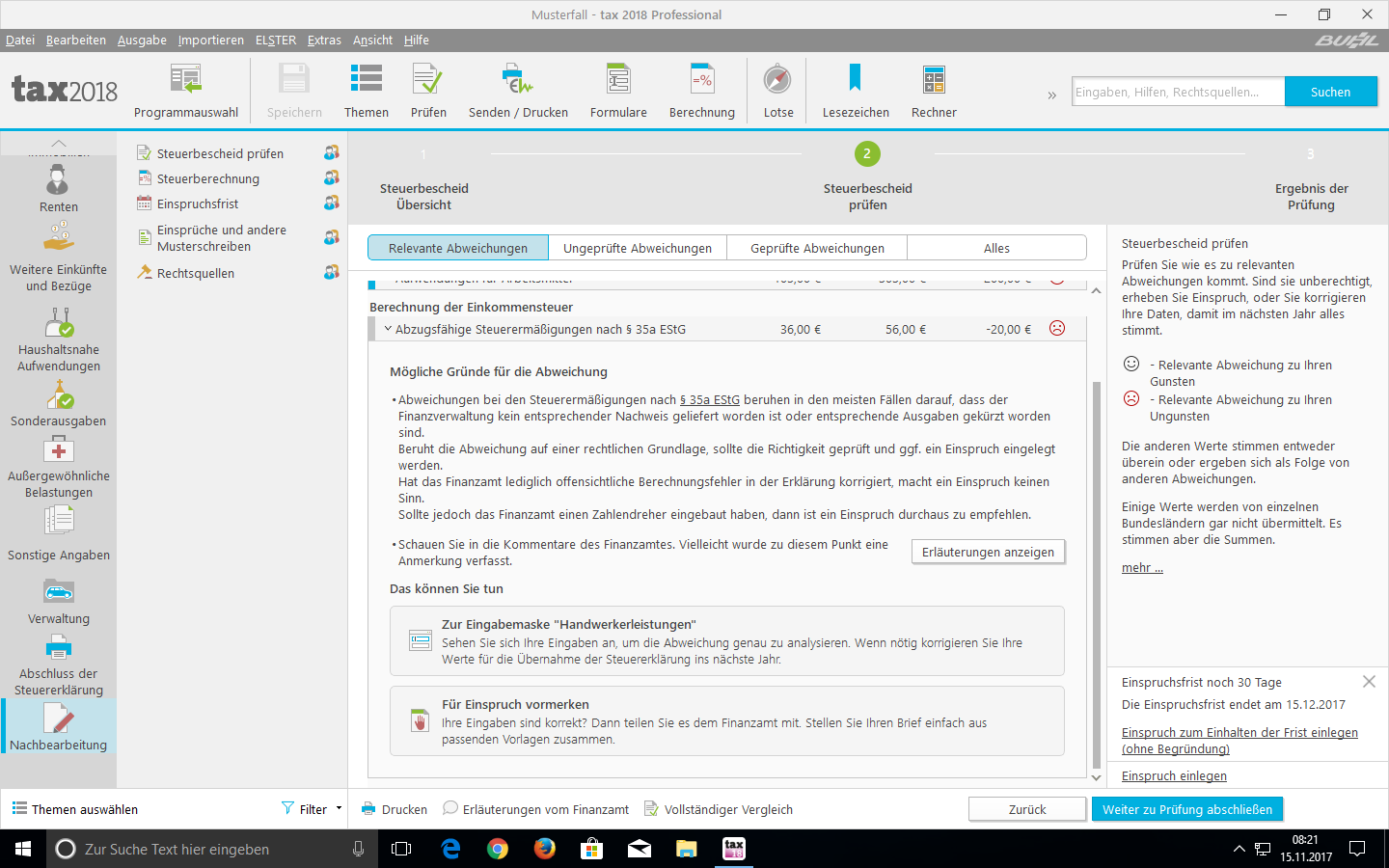Open Erläuterungen vom Finanzamt
Image resolution: width=1389 pixels, height=868 pixels.
(x=536, y=809)
